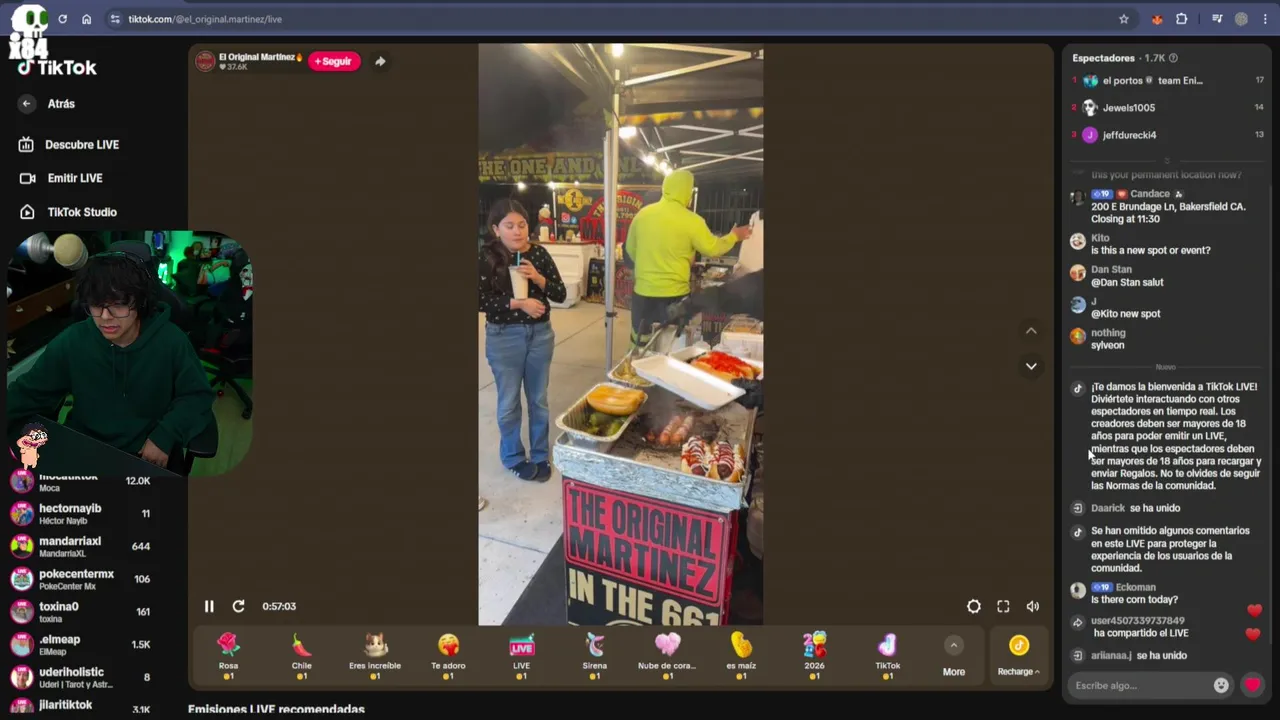The height and width of the screenshot is (720, 1280).
Task: Send the TikTok gift
Action: click(888, 656)
